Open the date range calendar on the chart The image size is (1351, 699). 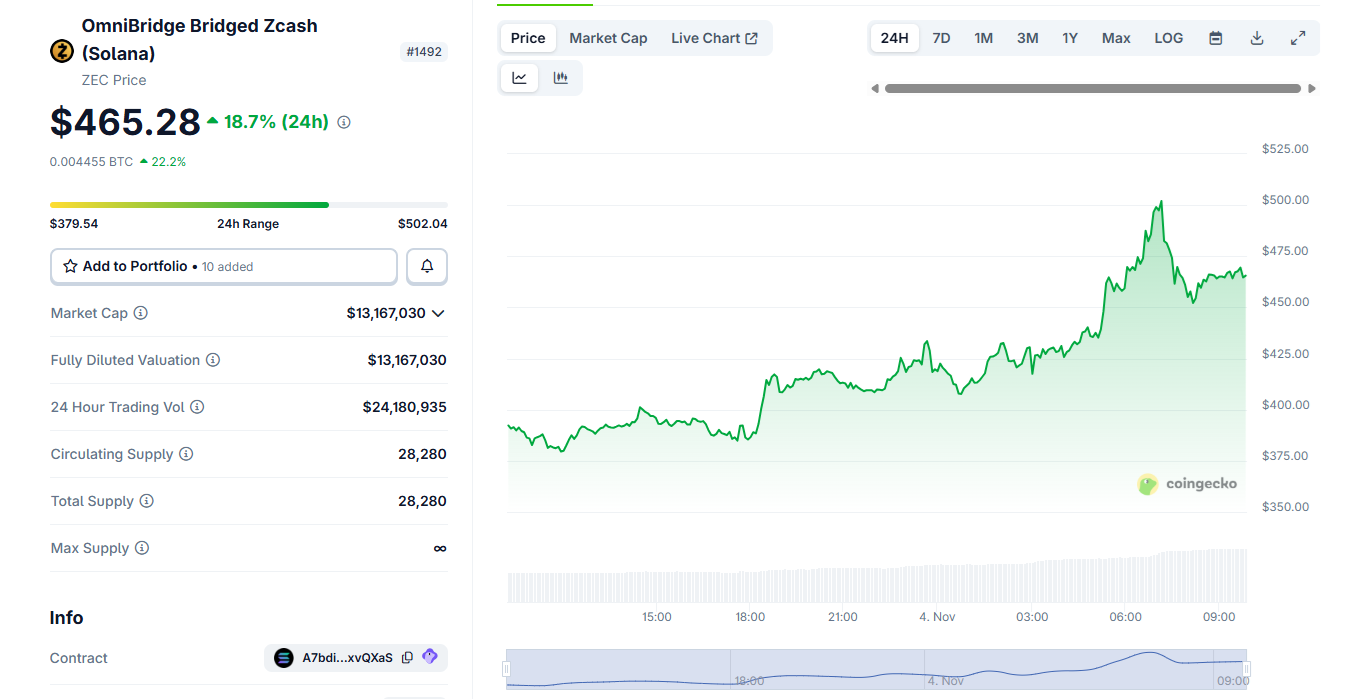click(1214, 37)
